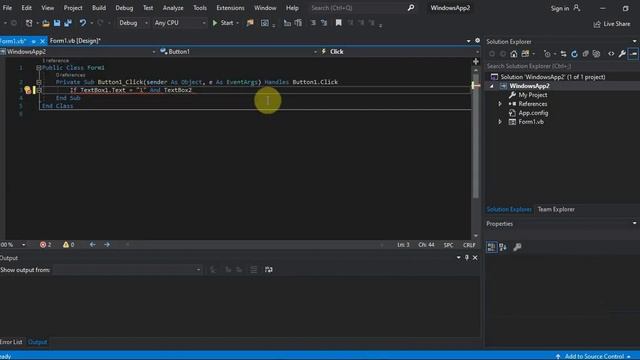Open Properties wrench in Solution Explorer toolbar
This screenshot has width=640, height=360.
tap(622, 54)
